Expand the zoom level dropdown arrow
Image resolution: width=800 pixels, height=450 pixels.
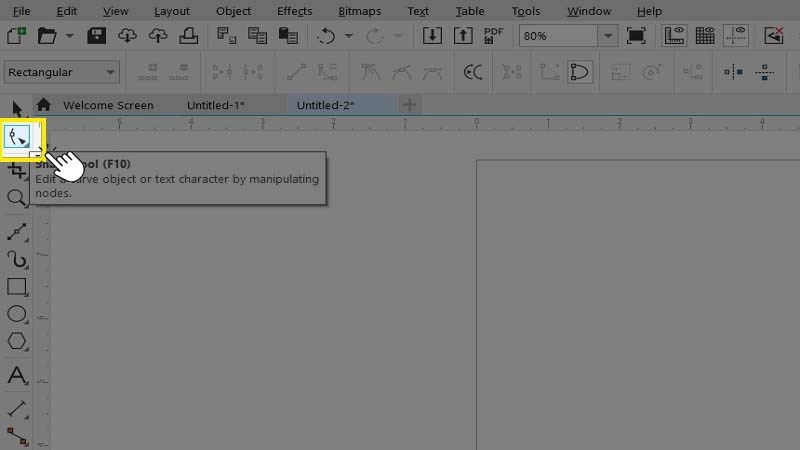click(608, 36)
